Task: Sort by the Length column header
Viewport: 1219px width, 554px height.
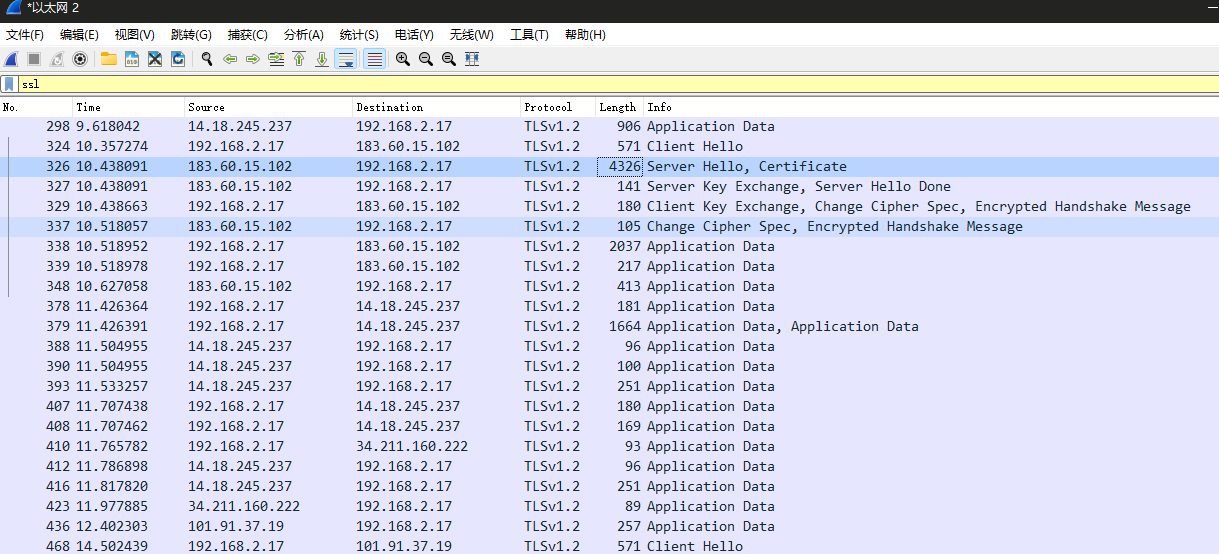Action: 619,107
